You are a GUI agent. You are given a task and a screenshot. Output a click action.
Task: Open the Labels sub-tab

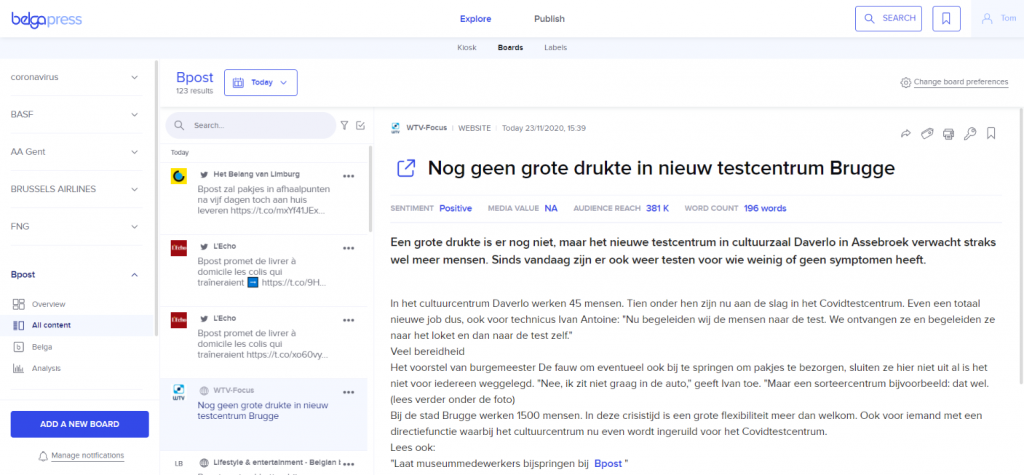[555, 48]
